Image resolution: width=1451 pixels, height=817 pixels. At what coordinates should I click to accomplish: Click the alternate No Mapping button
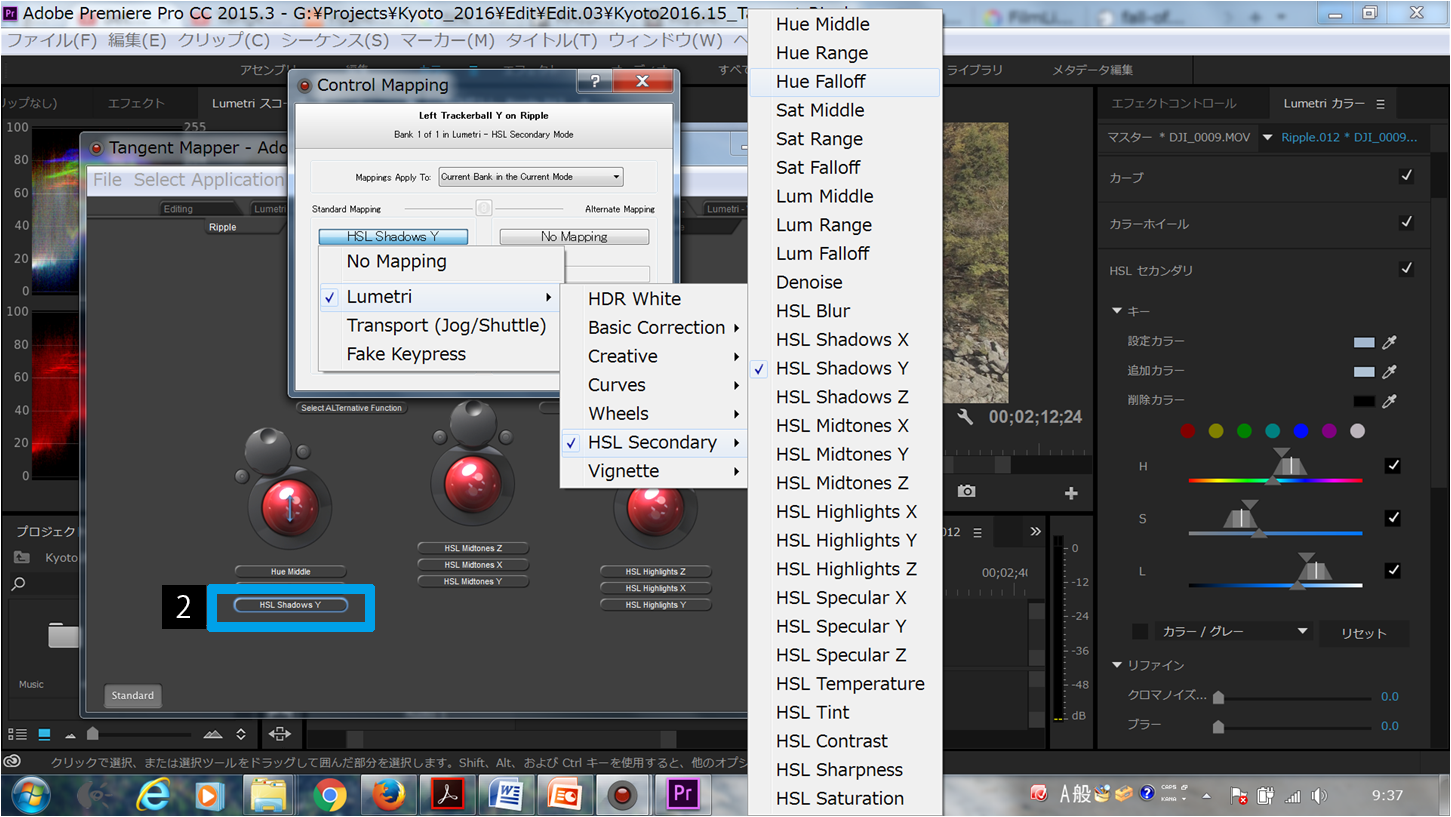574,237
